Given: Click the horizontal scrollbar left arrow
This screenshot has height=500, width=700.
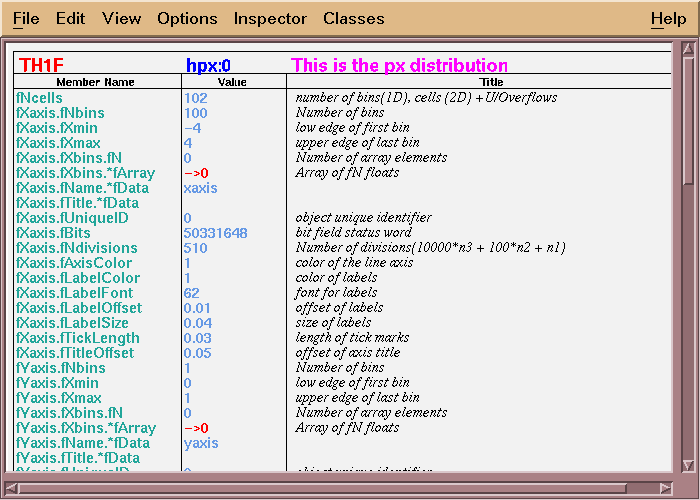Looking at the screenshot, I should (11, 488).
